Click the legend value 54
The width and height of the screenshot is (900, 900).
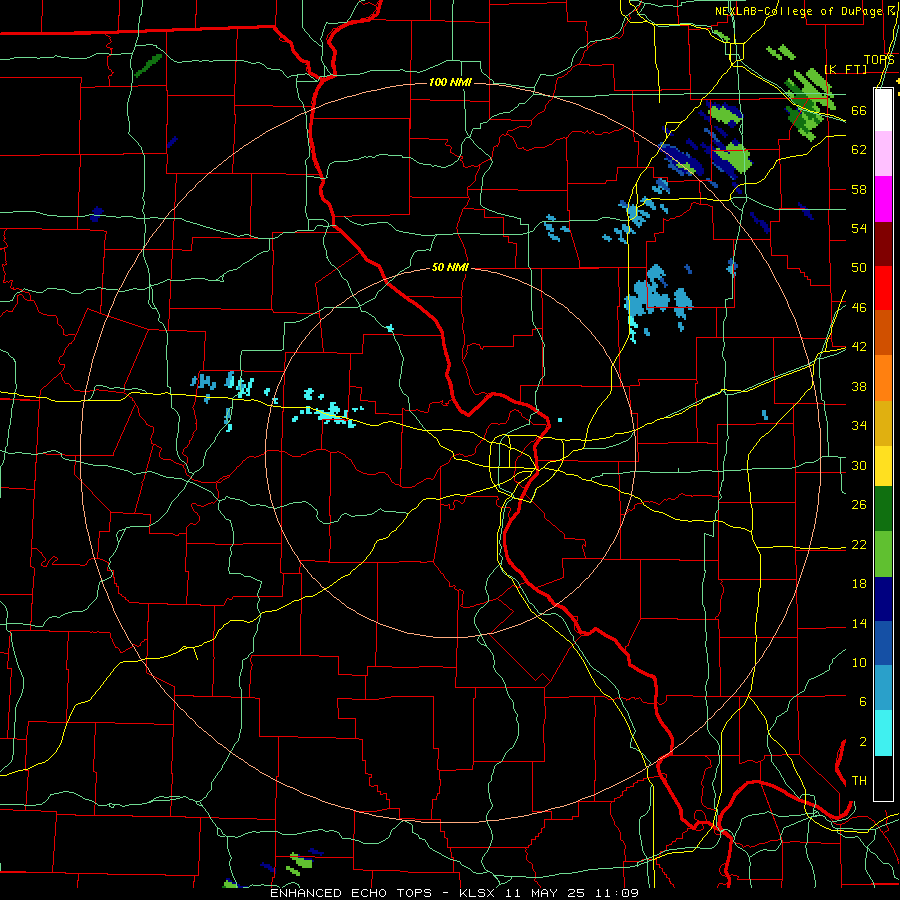[x=859, y=228]
